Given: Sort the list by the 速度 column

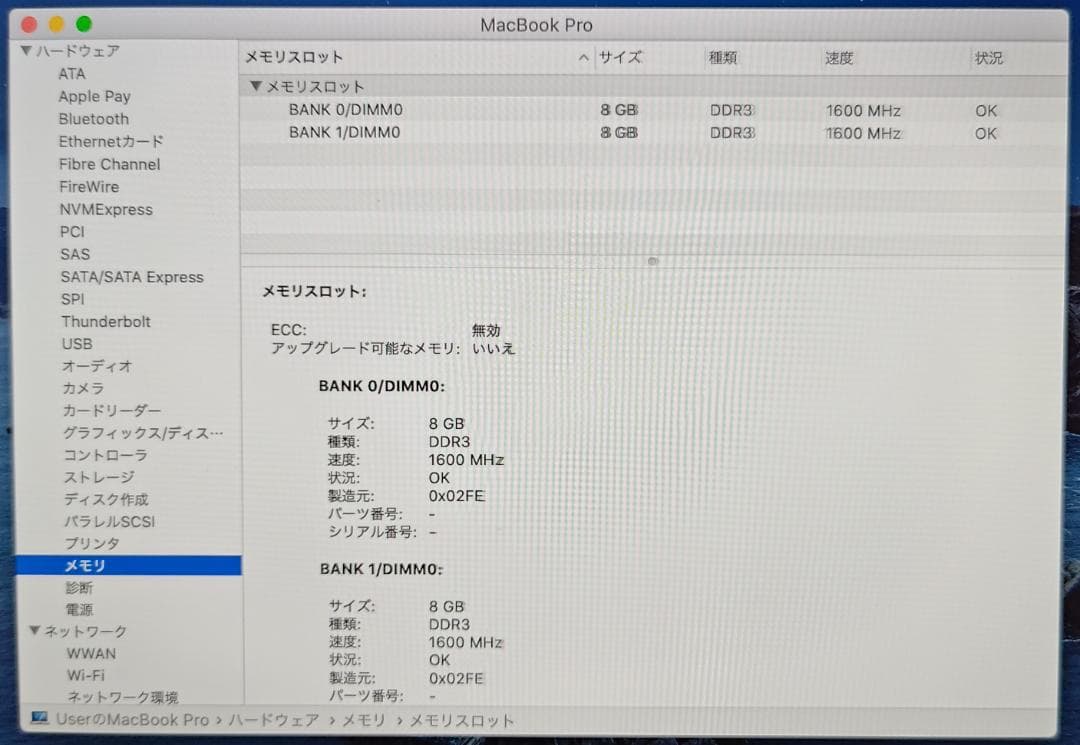Looking at the screenshot, I should coord(838,58).
